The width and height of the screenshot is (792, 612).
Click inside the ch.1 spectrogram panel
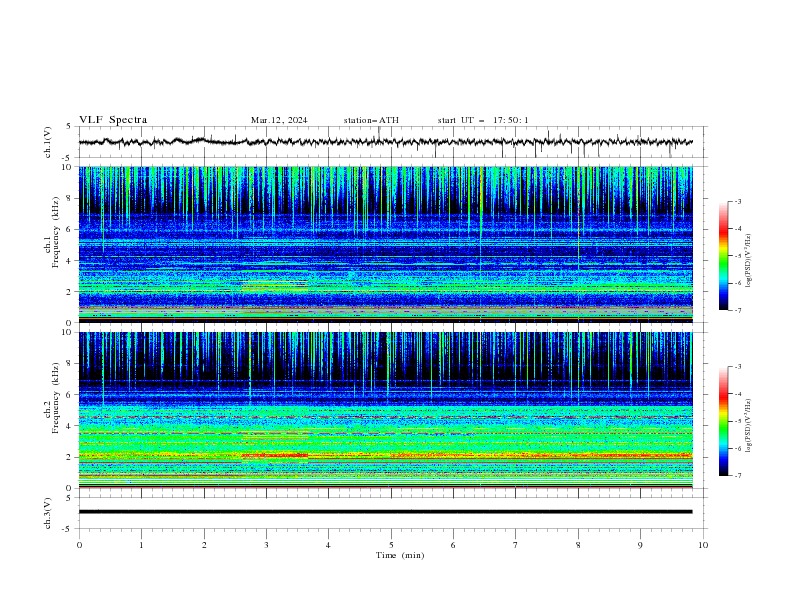385,244
